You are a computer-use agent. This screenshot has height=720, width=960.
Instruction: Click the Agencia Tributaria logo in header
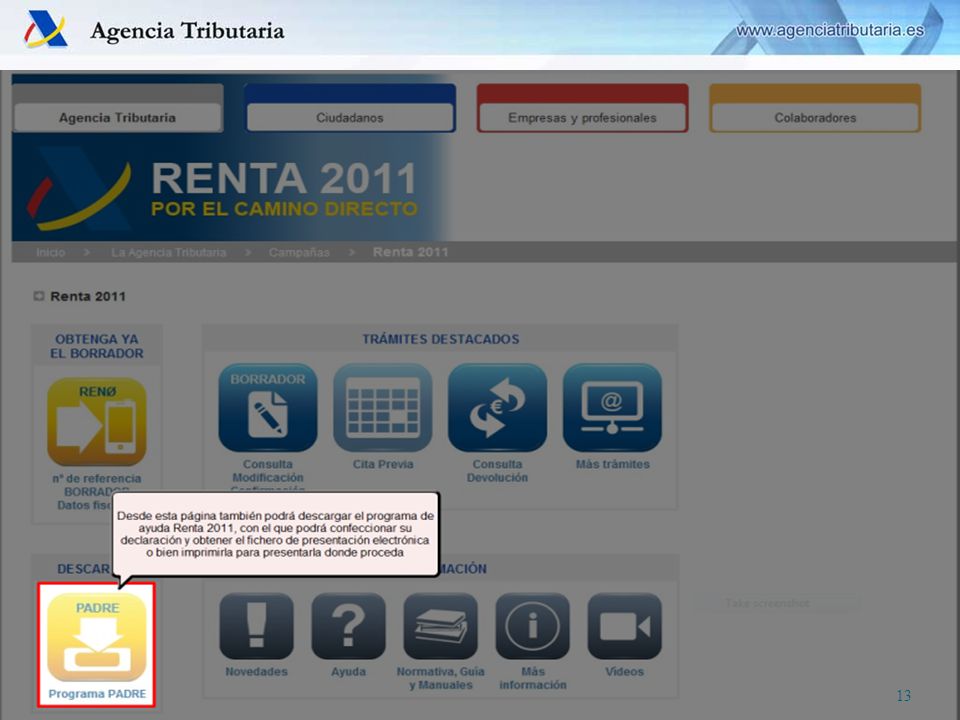[45, 29]
